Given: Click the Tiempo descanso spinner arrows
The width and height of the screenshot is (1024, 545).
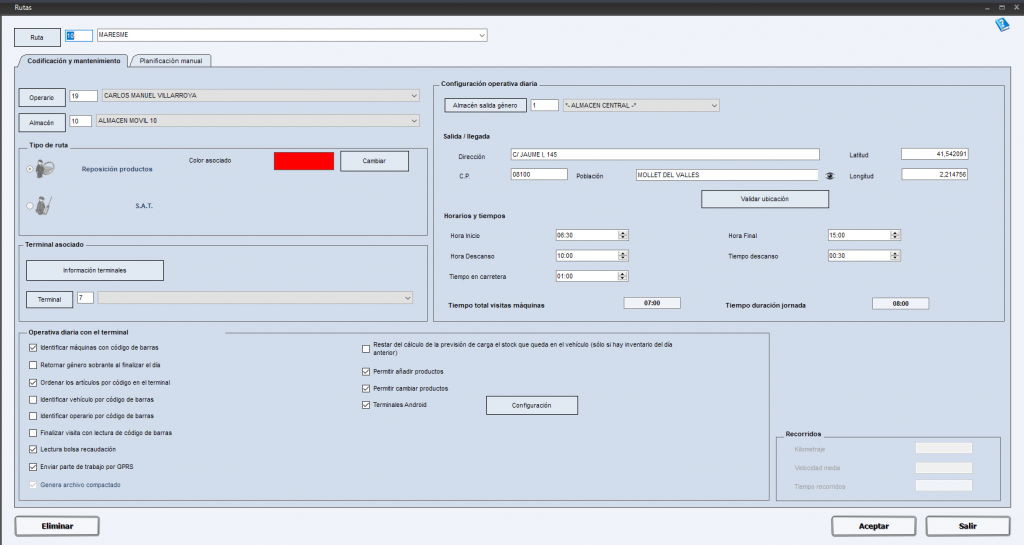Looking at the screenshot, I should (895, 256).
